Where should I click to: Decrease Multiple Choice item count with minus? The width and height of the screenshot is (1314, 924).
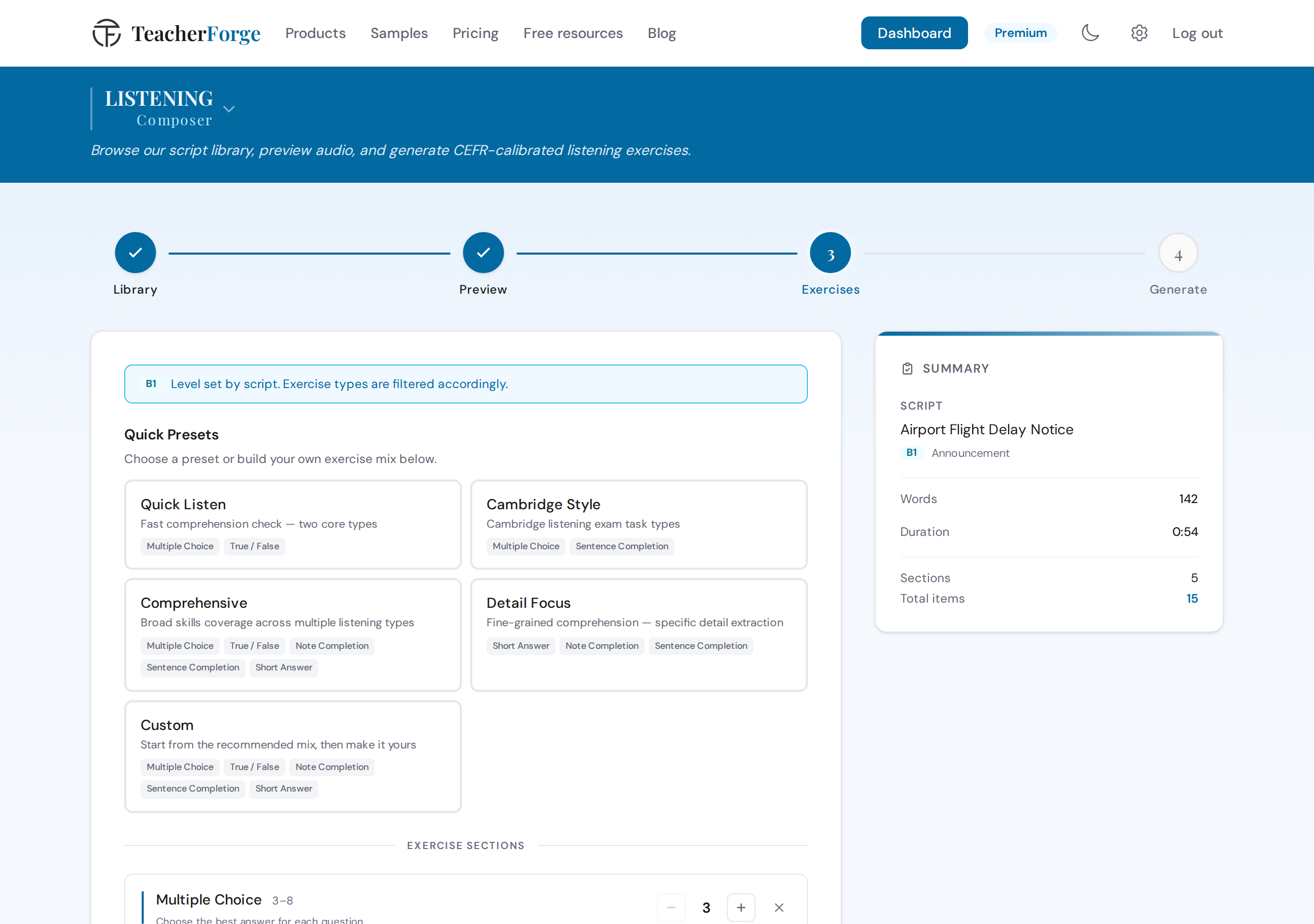pyautogui.click(x=671, y=908)
